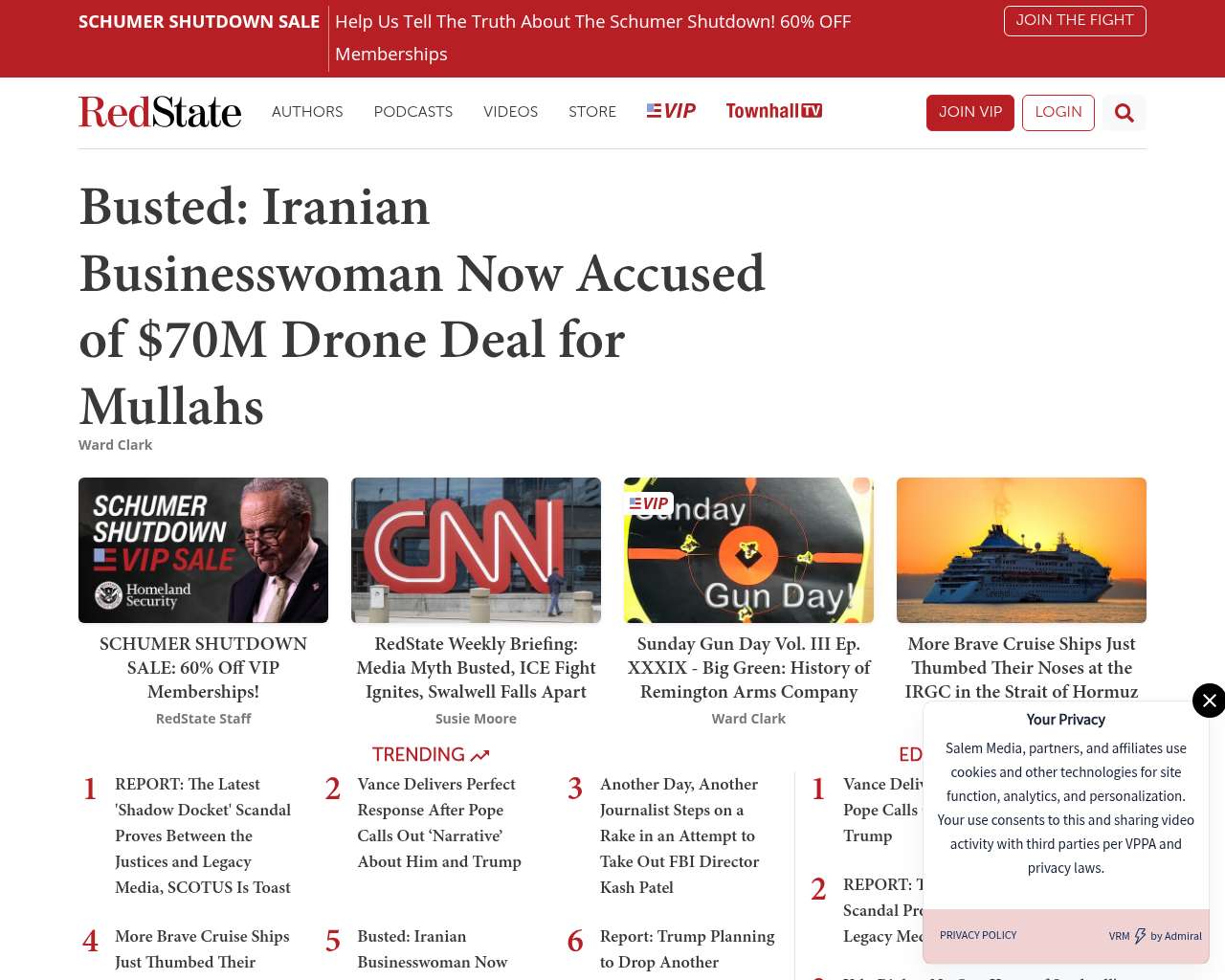Go to the Videos section
The image size is (1225, 980).
[510, 112]
